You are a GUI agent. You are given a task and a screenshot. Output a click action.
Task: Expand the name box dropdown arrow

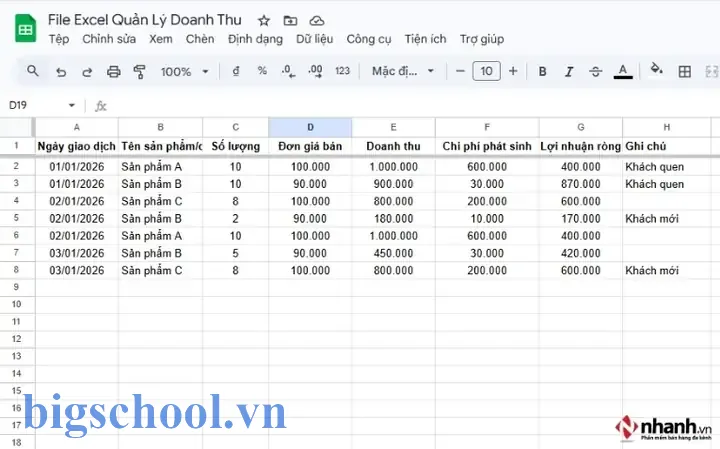click(72, 106)
